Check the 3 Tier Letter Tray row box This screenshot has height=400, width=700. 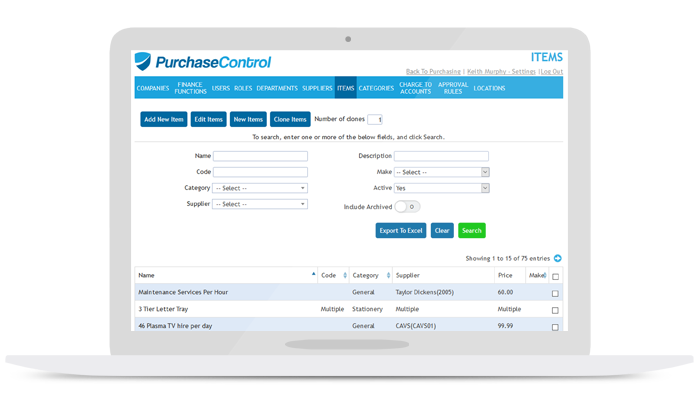555,310
